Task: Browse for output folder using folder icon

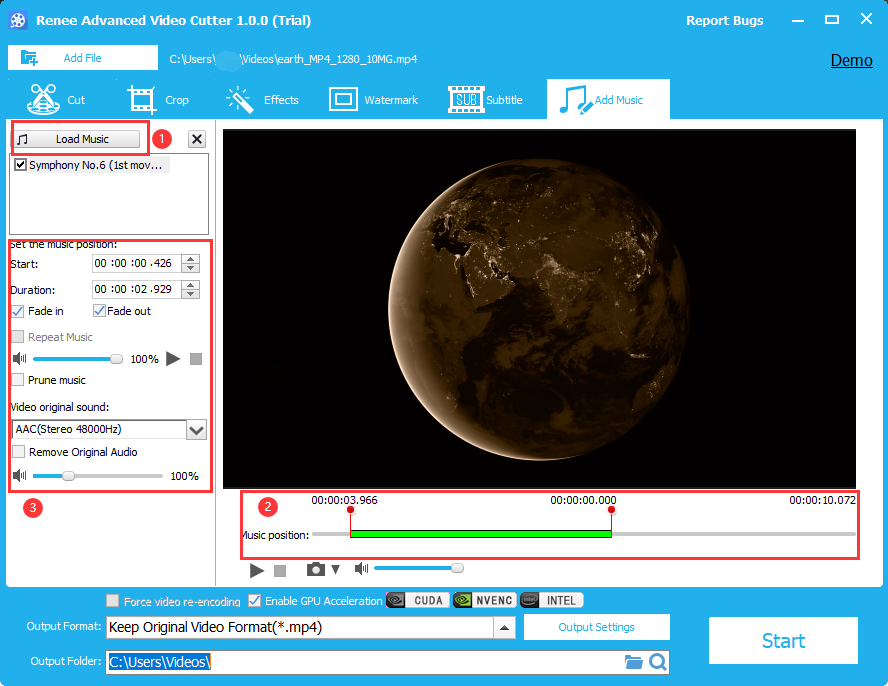Action: click(633, 662)
